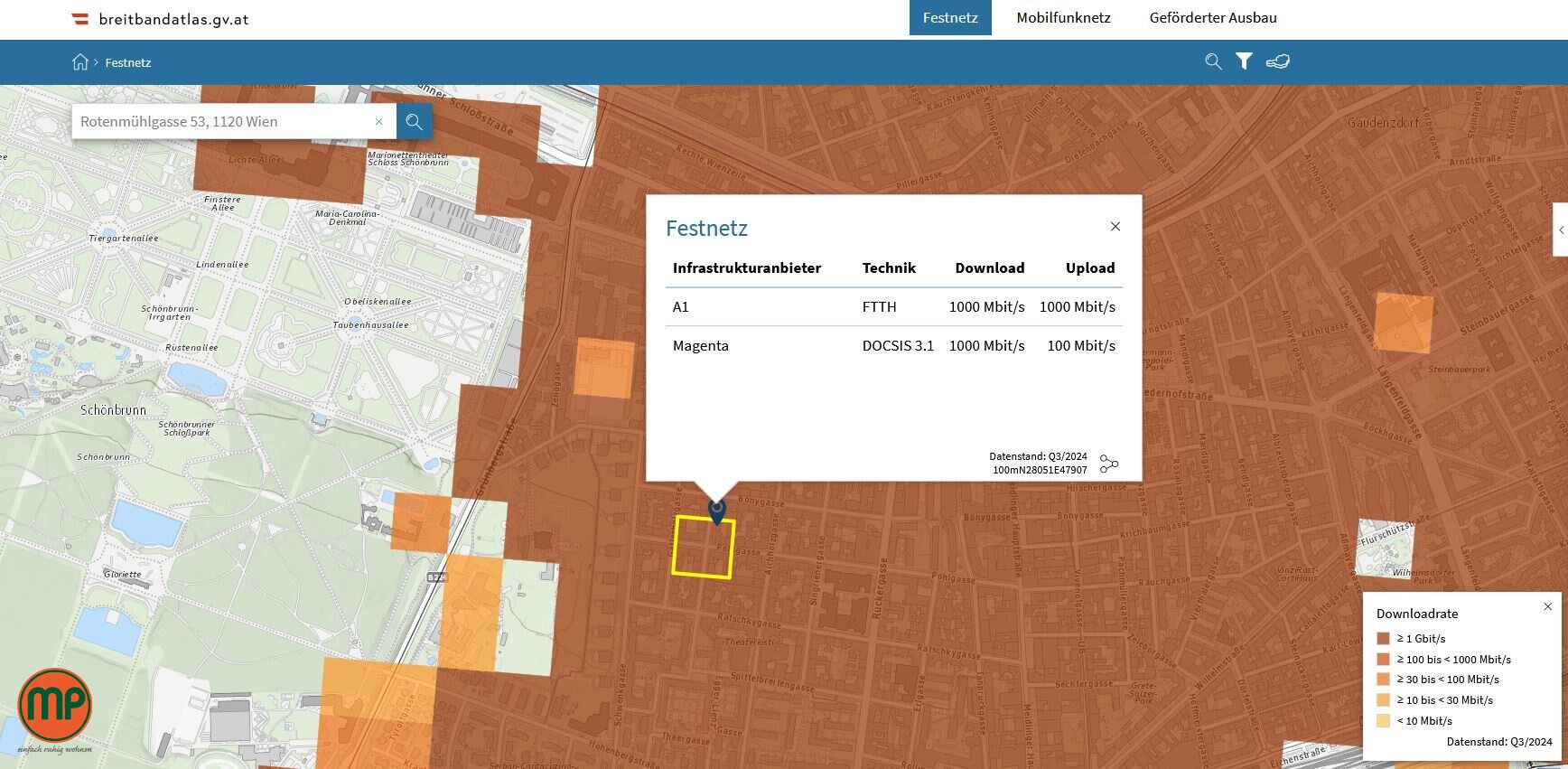Viewport: 1568px width, 769px height.
Task: Click Datenstand: Q3/2024 in legend
Action: (1499, 742)
